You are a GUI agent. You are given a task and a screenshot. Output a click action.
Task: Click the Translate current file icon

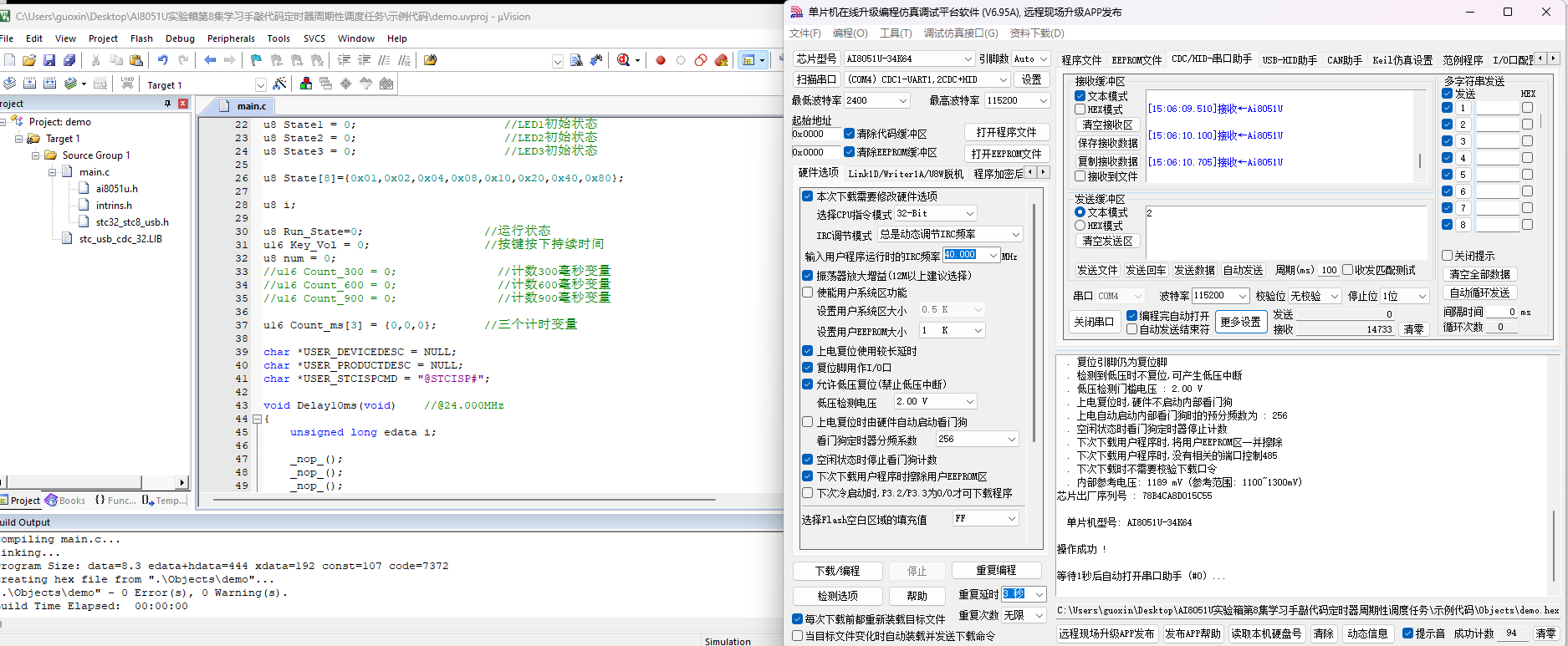click(x=9, y=84)
